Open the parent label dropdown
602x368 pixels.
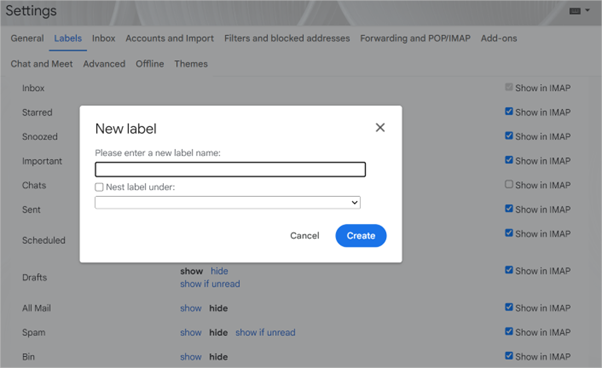point(227,202)
